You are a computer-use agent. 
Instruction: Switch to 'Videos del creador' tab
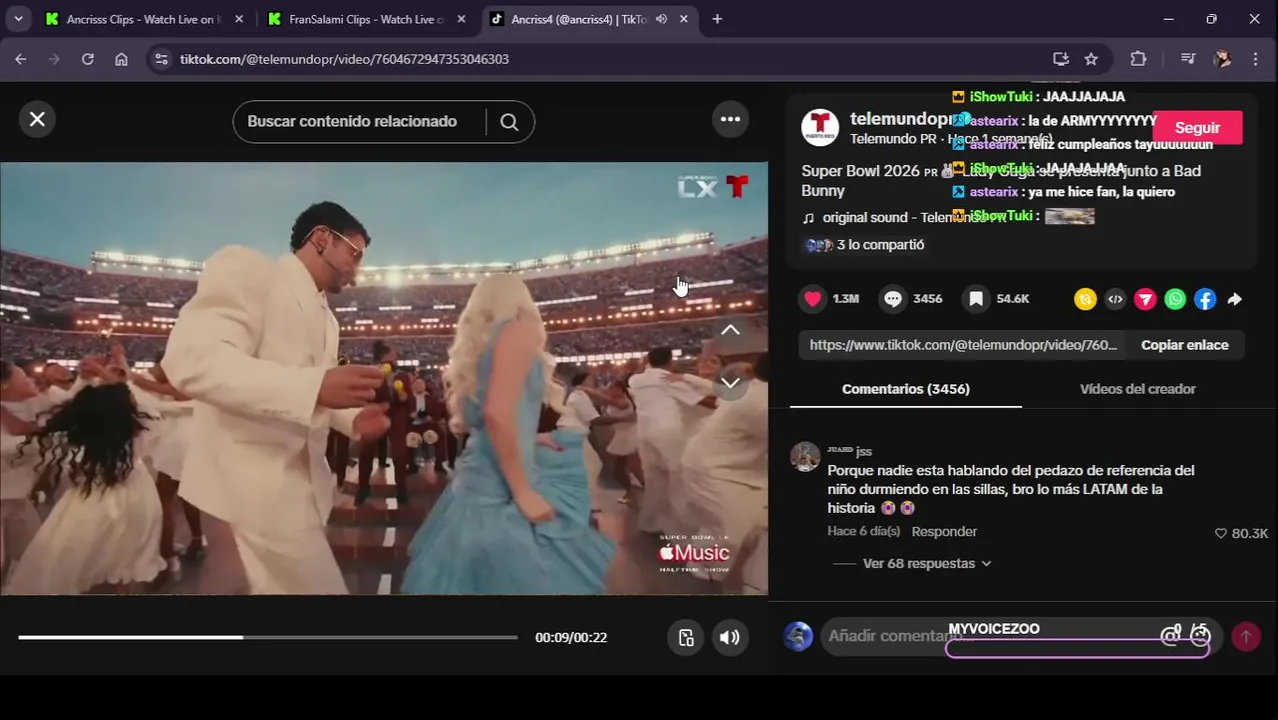click(x=1138, y=389)
